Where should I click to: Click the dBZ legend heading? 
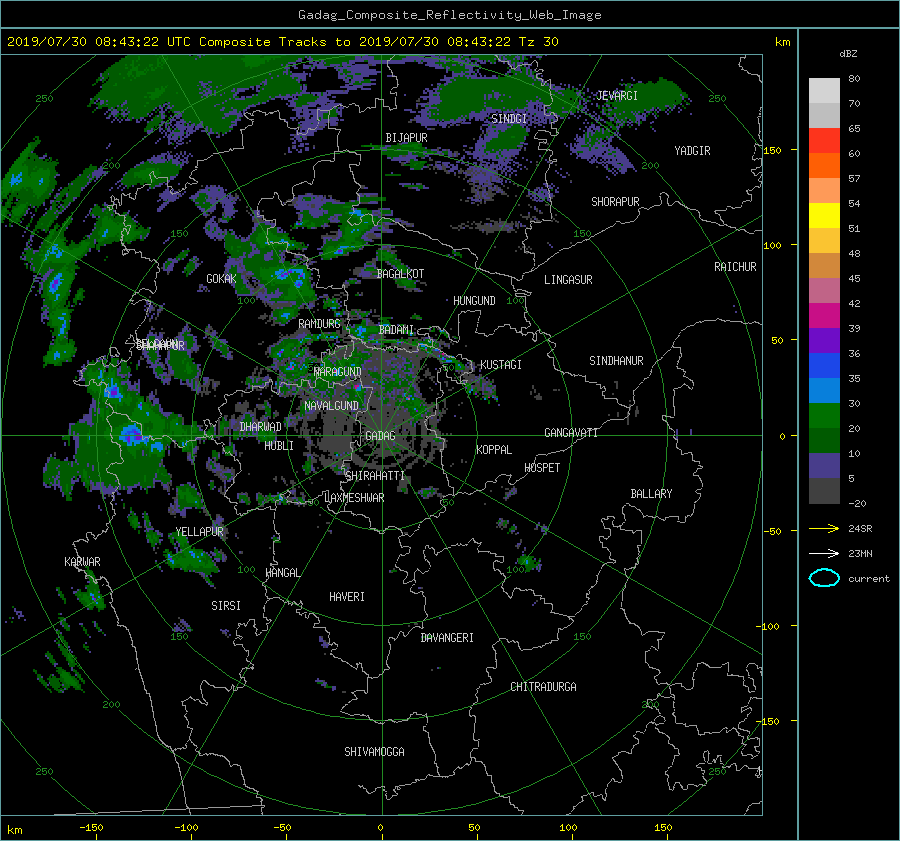coord(848,54)
